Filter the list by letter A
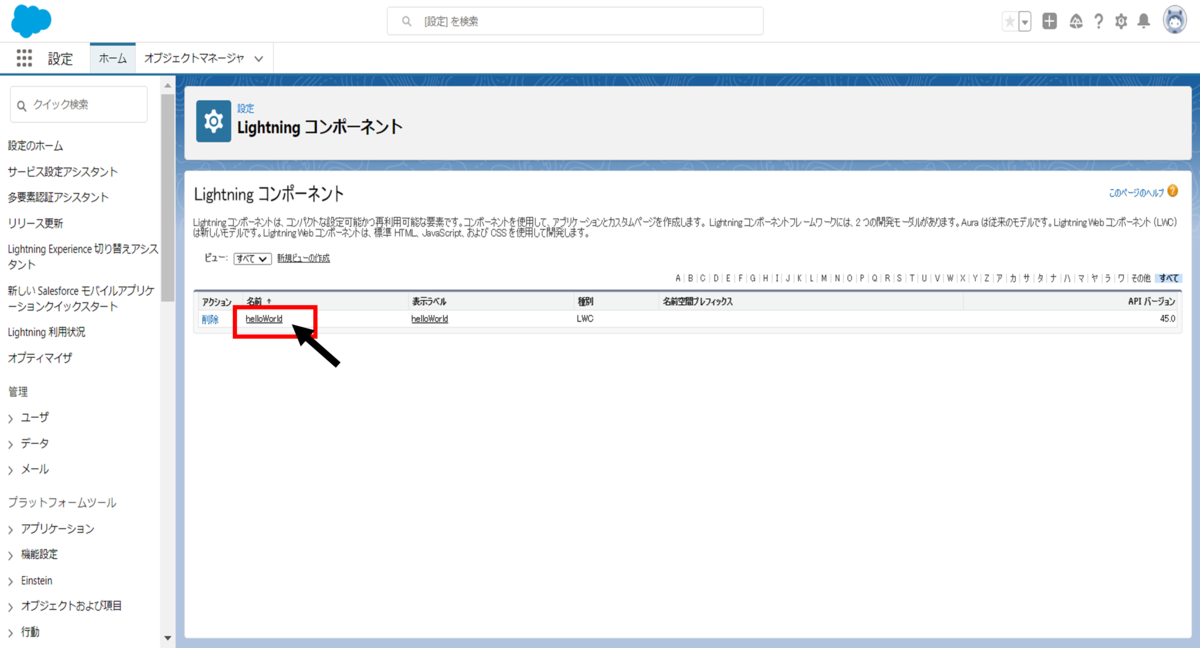 (678, 278)
